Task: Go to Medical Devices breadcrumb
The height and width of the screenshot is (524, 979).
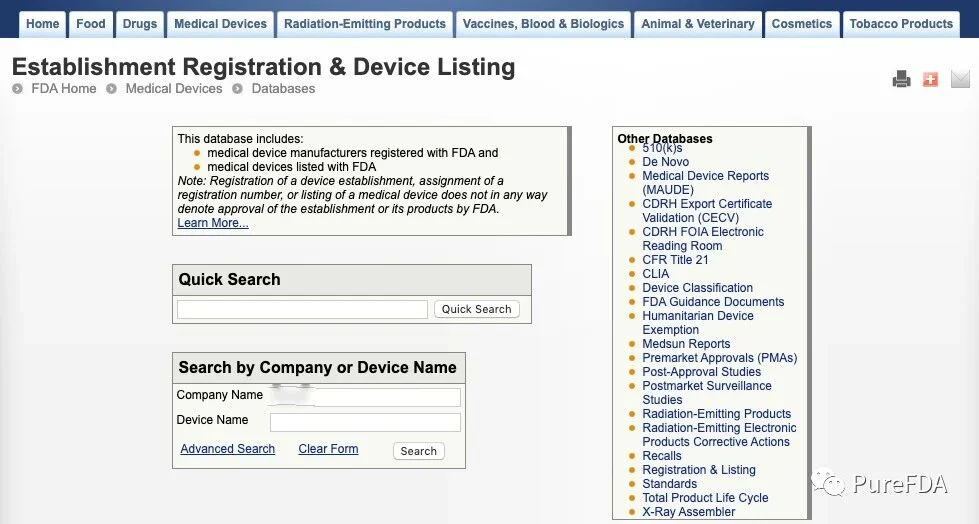Action: click(174, 89)
